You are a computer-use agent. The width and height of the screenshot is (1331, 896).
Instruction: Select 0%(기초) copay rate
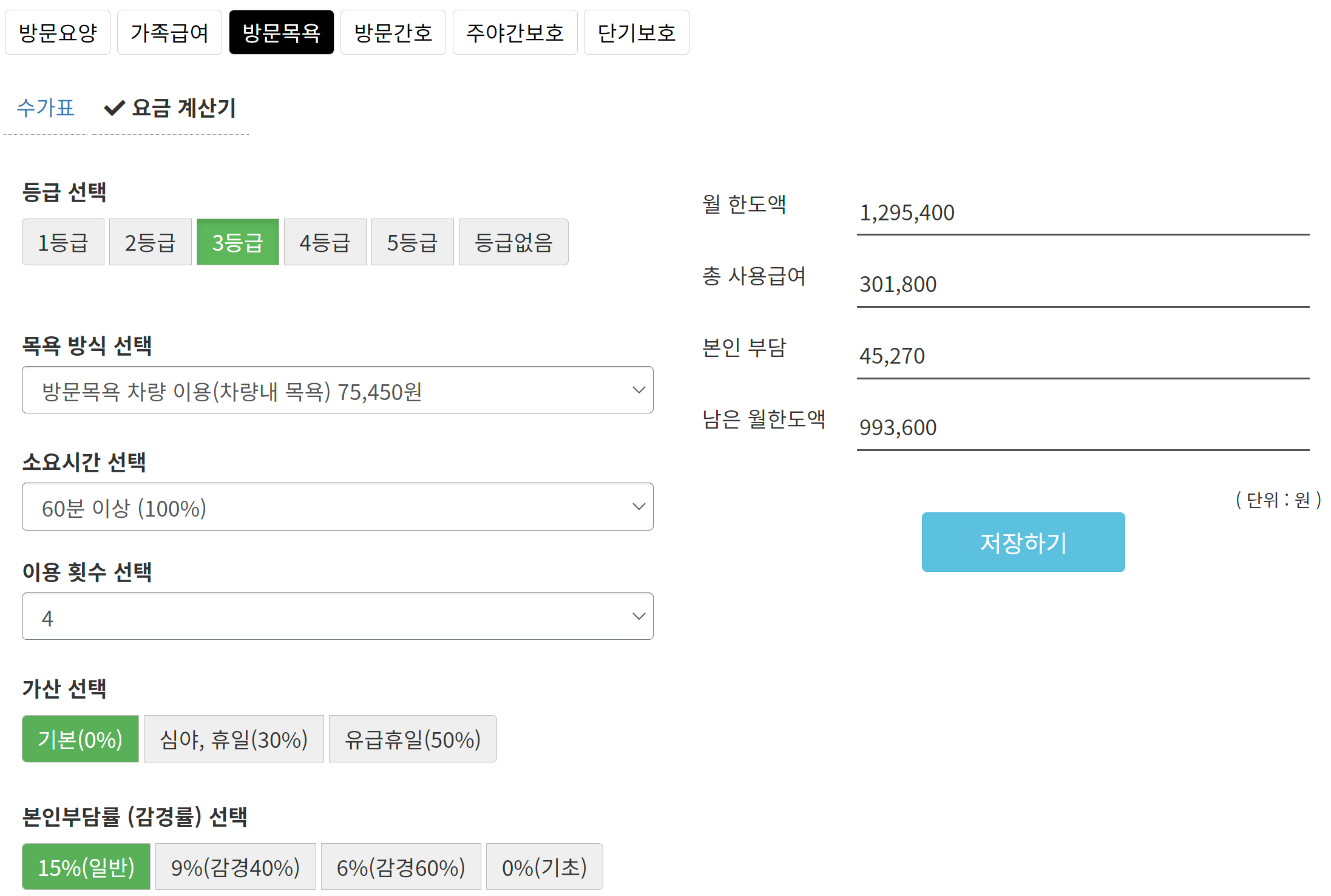click(x=544, y=867)
